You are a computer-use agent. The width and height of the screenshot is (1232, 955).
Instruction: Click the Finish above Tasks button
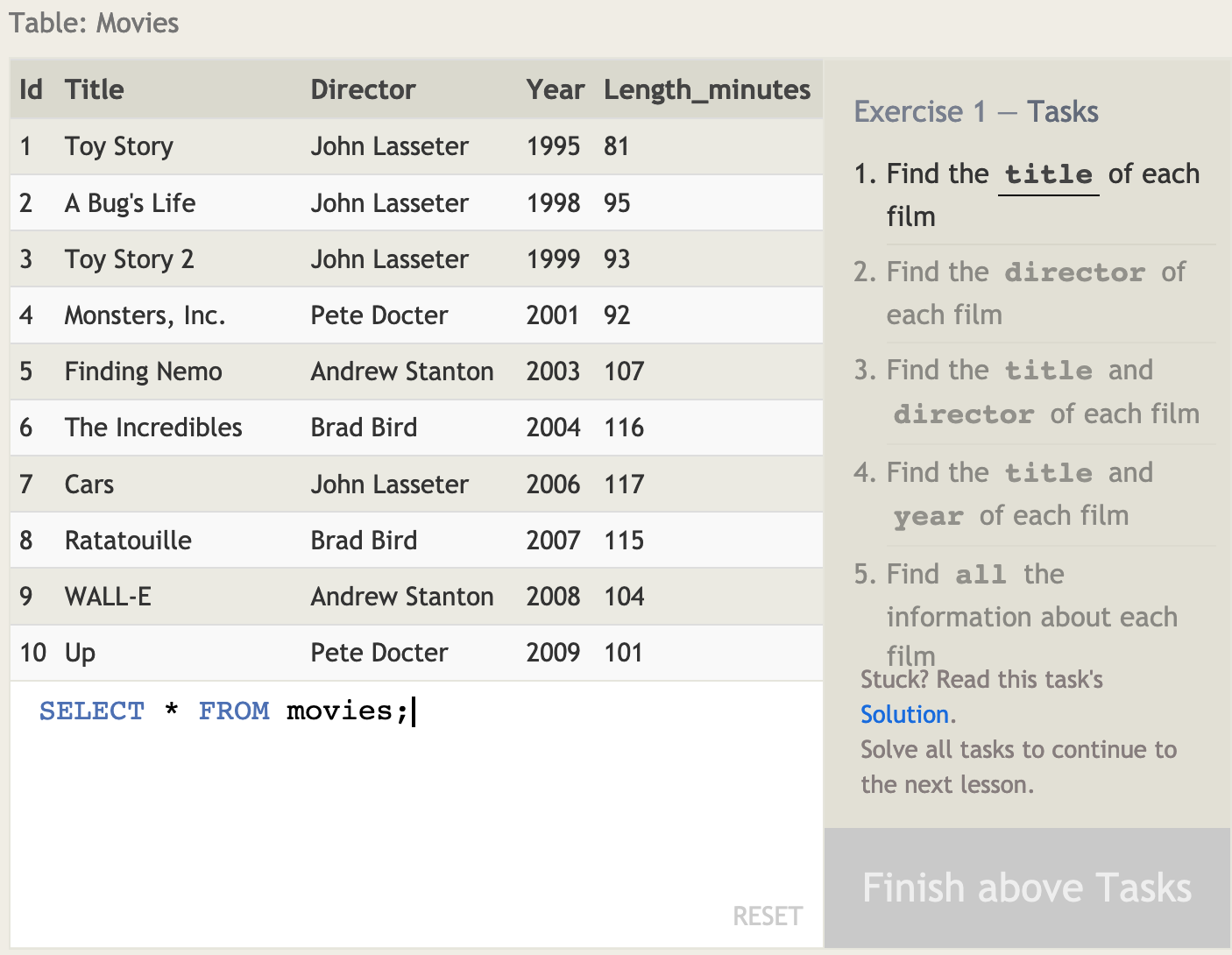(1027, 888)
